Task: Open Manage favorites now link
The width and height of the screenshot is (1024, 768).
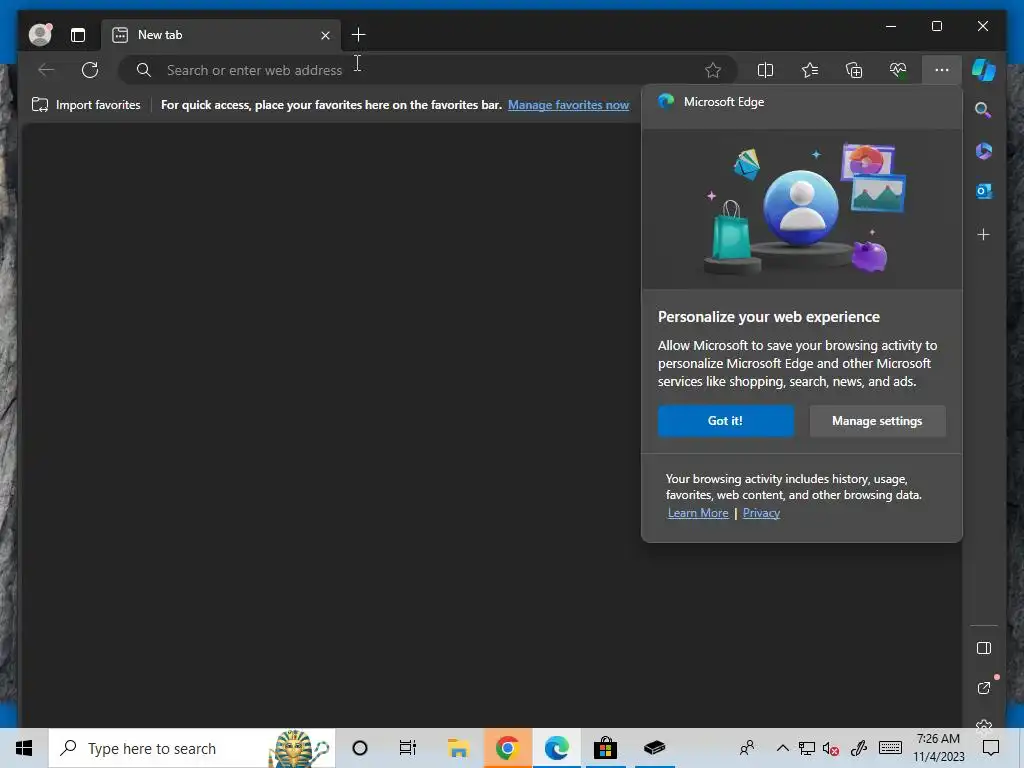Action: pyautogui.click(x=568, y=104)
